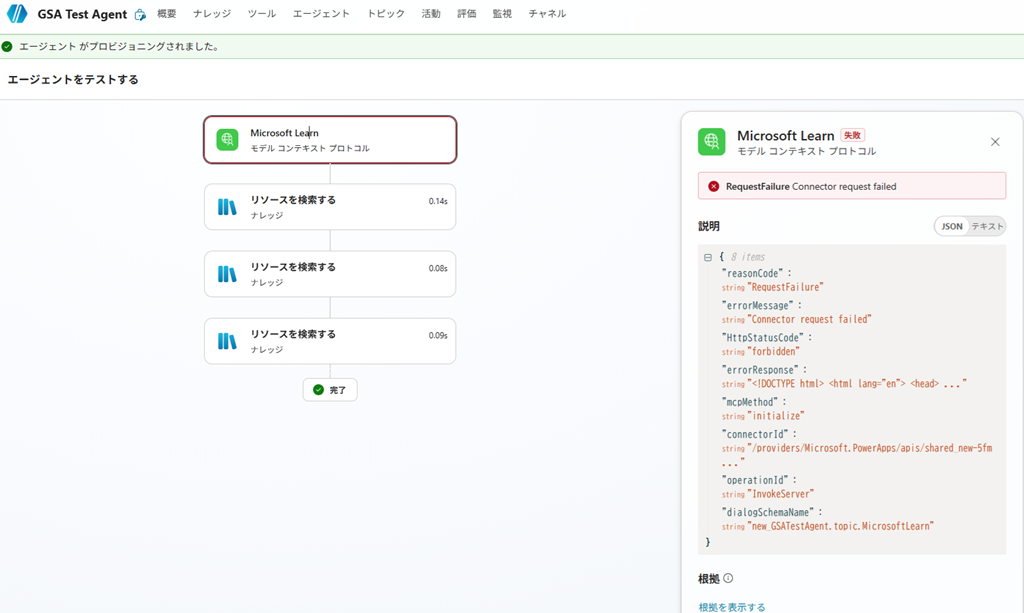Switch description view to JSON

pos(952,226)
